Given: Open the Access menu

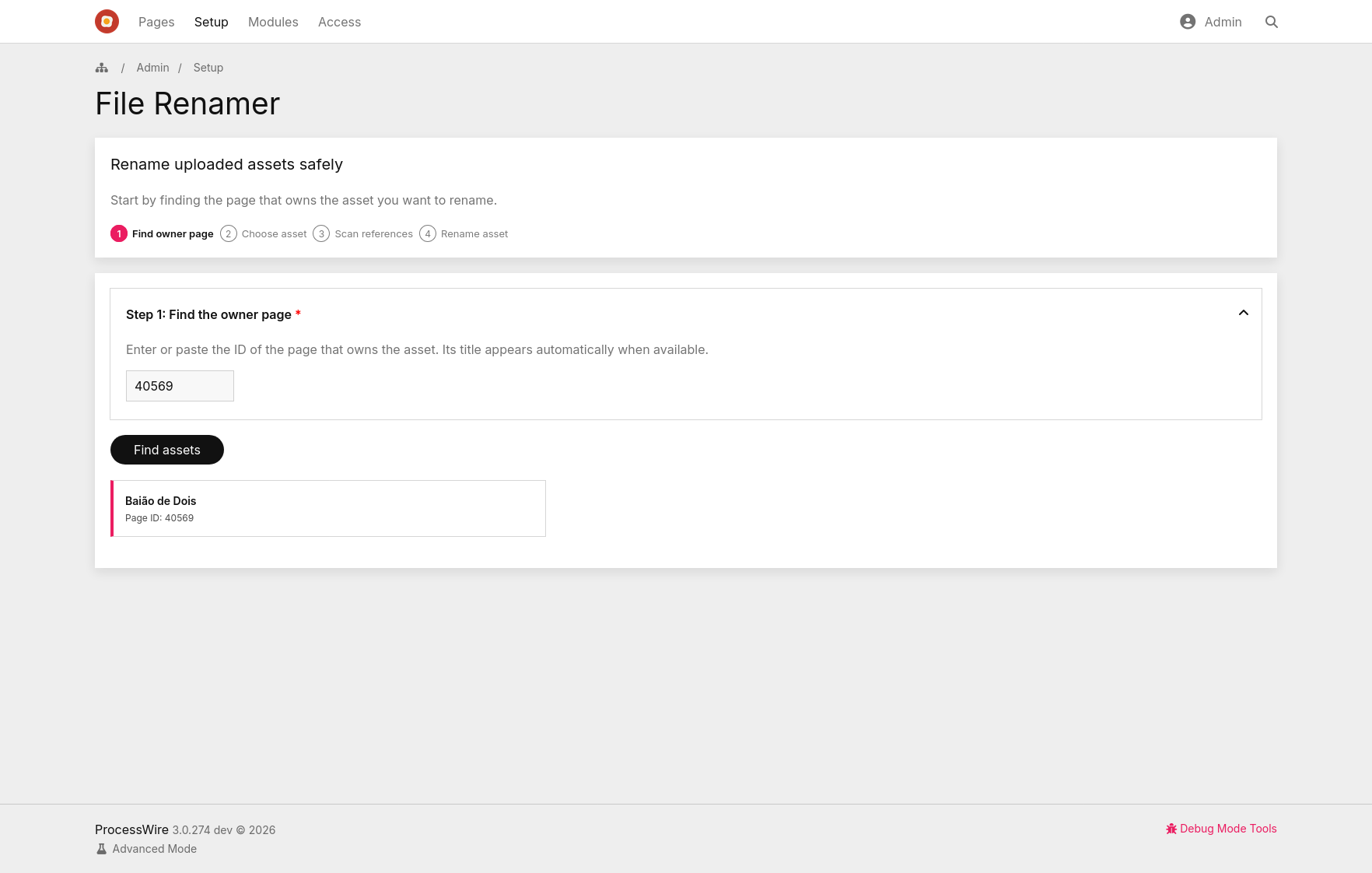Looking at the screenshot, I should pyautogui.click(x=339, y=22).
